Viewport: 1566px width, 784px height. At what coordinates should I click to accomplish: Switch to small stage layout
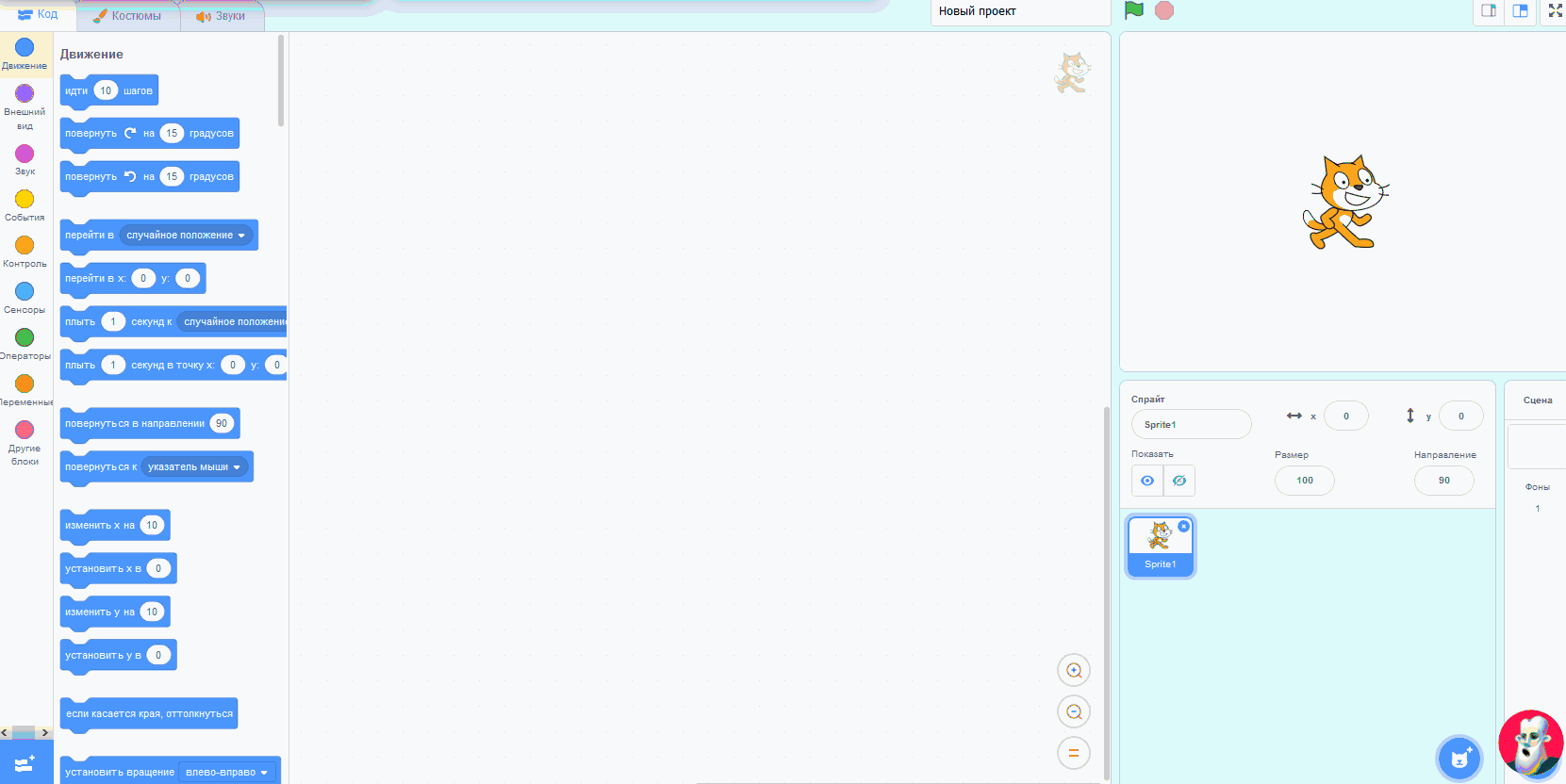(1489, 11)
